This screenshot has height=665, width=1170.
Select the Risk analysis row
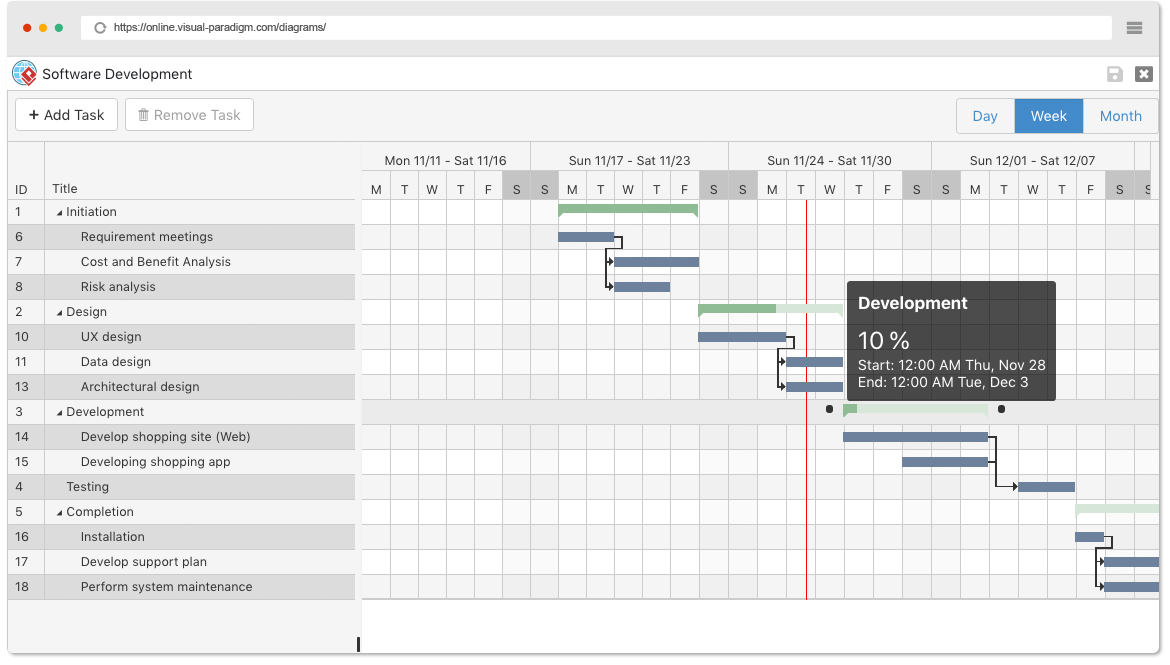point(181,287)
